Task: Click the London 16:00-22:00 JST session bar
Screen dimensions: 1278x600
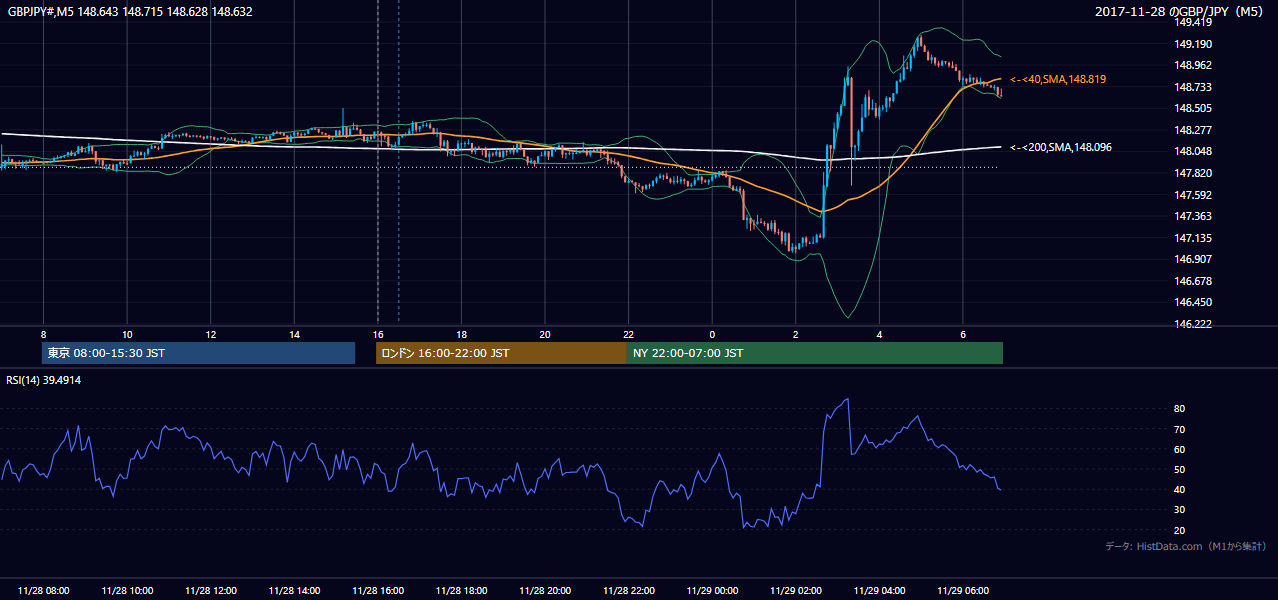Action: click(x=501, y=353)
